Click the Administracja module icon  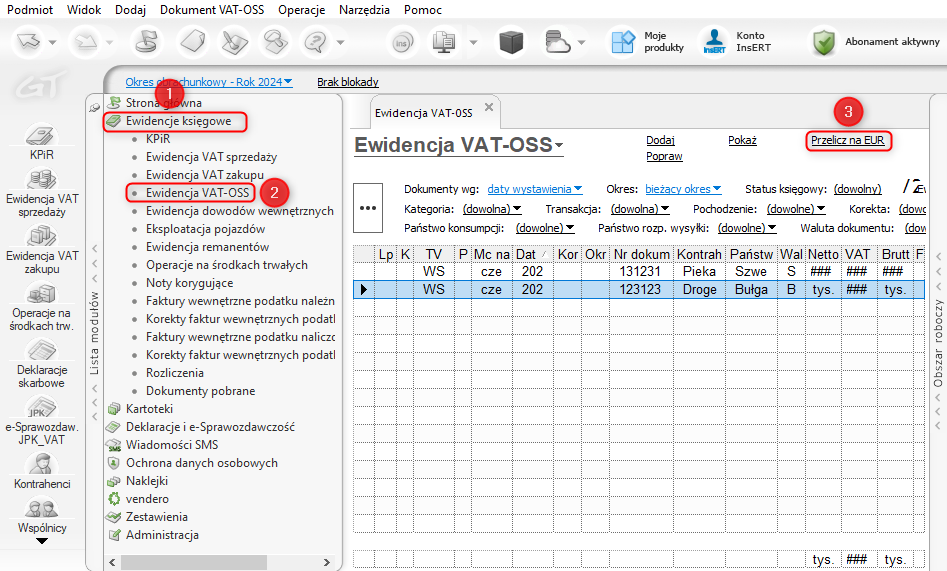114,535
